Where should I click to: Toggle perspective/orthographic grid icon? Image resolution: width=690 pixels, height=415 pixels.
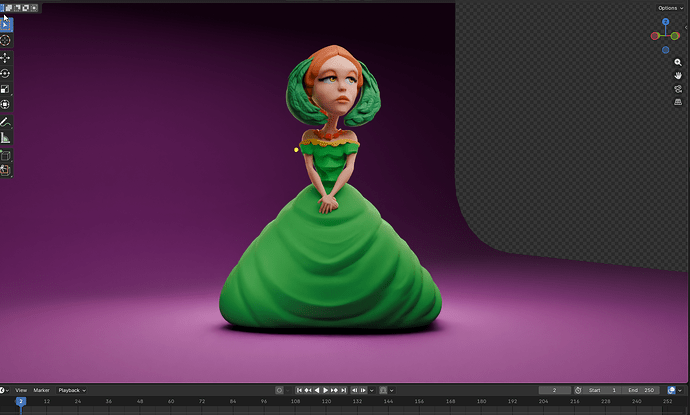[678, 102]
